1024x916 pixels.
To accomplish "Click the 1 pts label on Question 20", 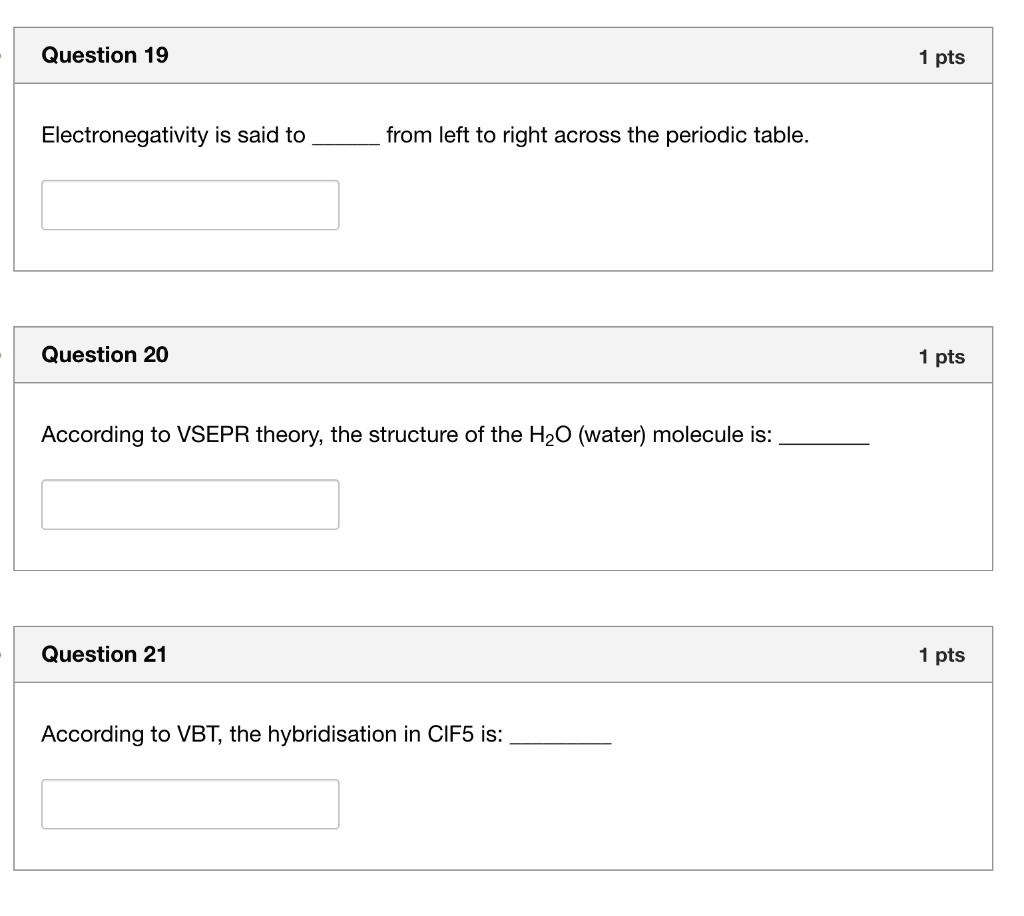I will (x=941, y=356).
